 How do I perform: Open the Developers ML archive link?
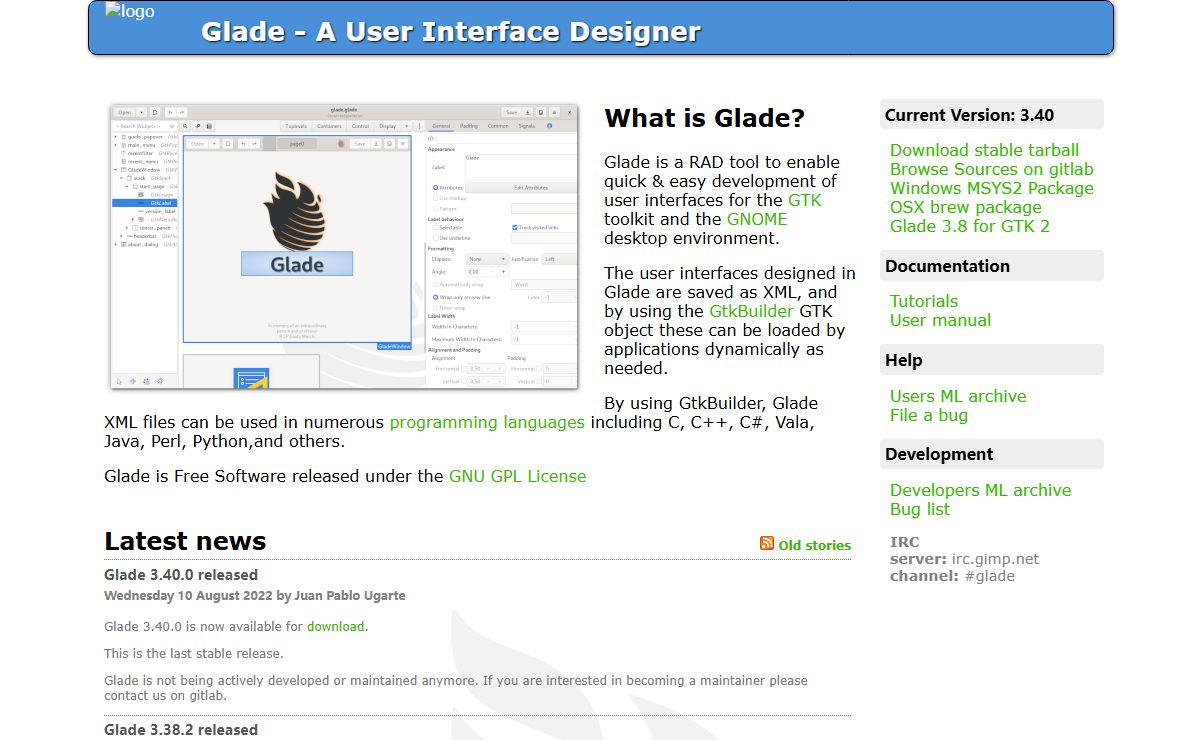(x=981, y=490)
